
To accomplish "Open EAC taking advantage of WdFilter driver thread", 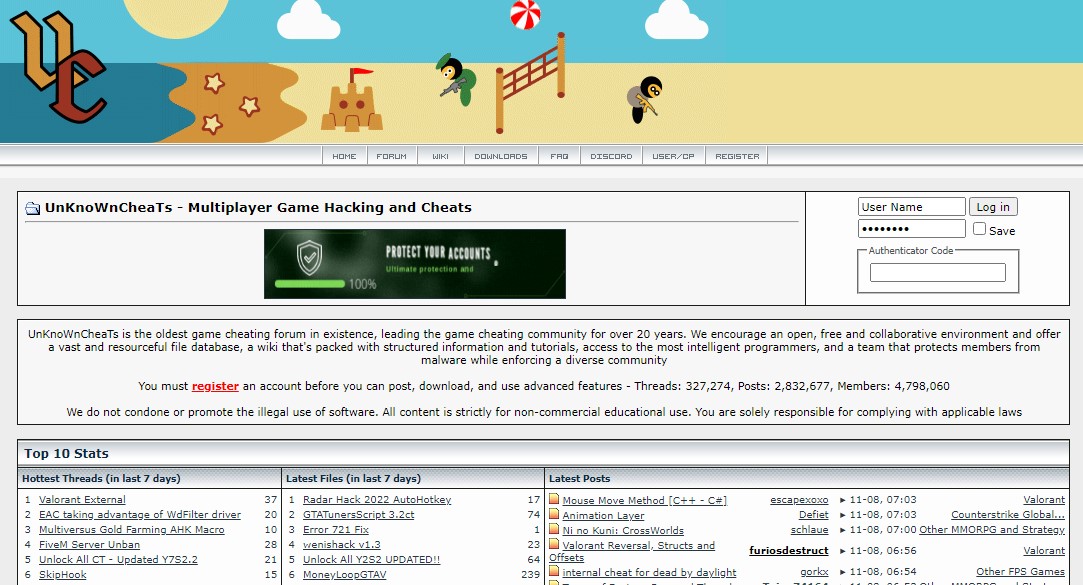I will pyautogui.click(x=140, y=515).
